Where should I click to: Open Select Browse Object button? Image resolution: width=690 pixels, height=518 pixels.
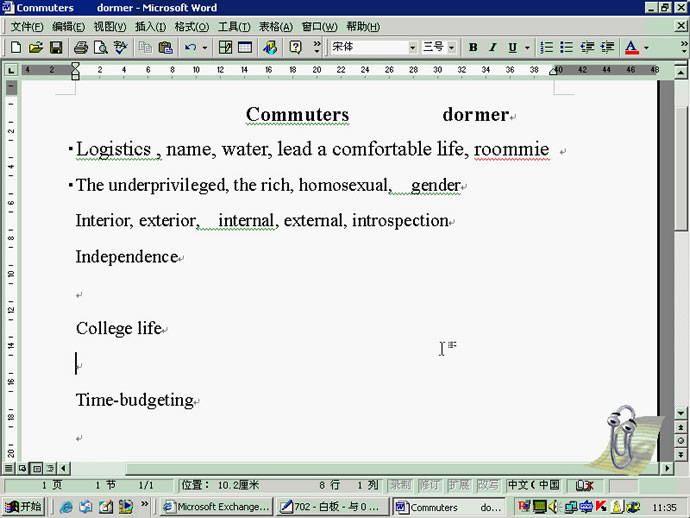[x=681, y=441]
